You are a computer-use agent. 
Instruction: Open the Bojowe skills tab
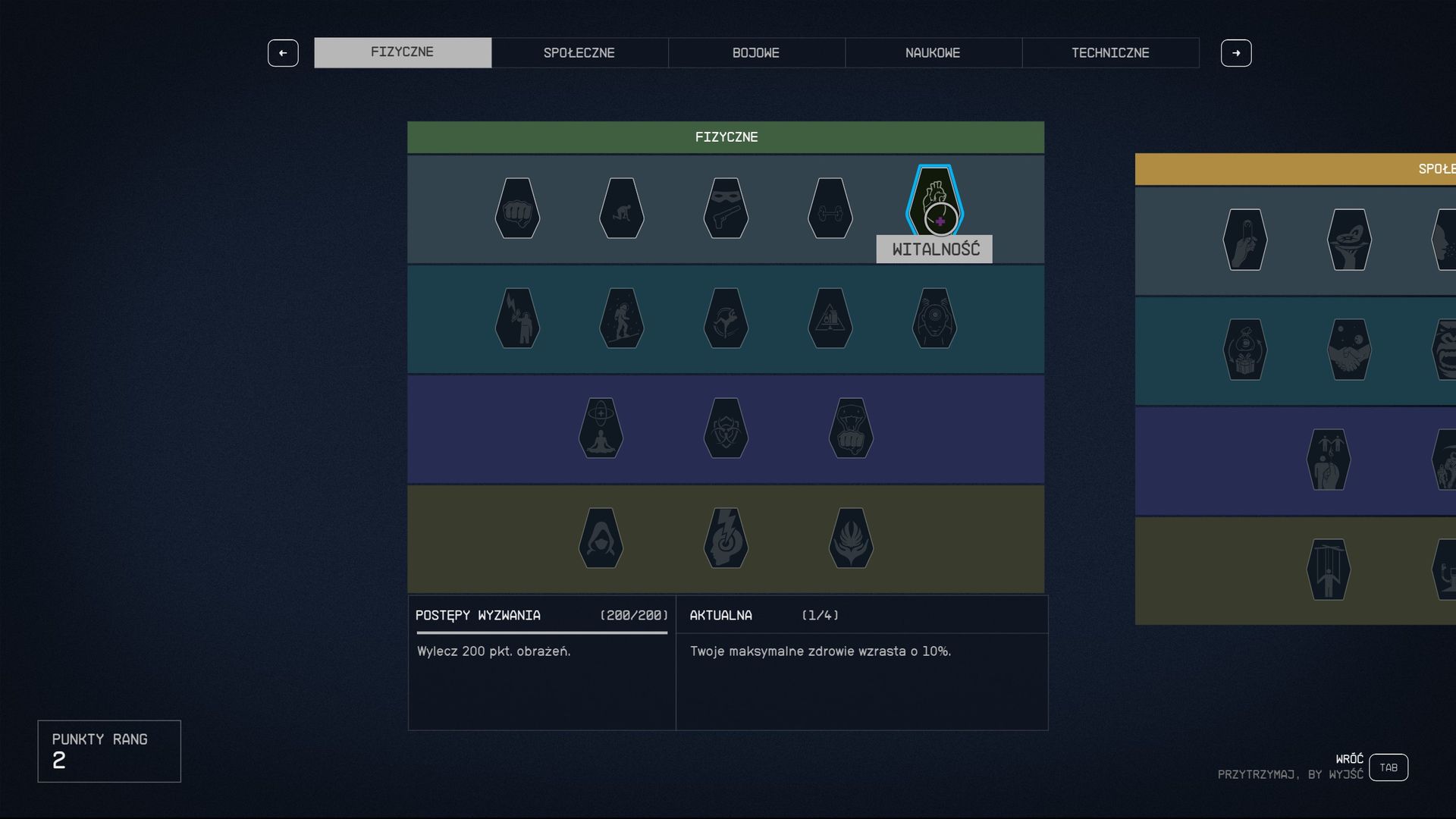click(x=756, y=53)
